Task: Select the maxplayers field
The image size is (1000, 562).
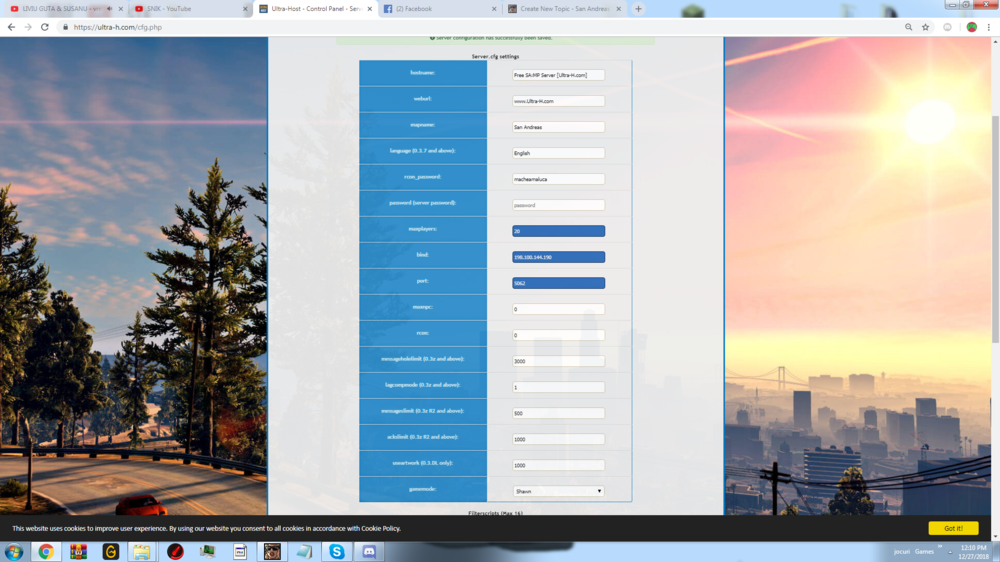Action: coord(558,231)
